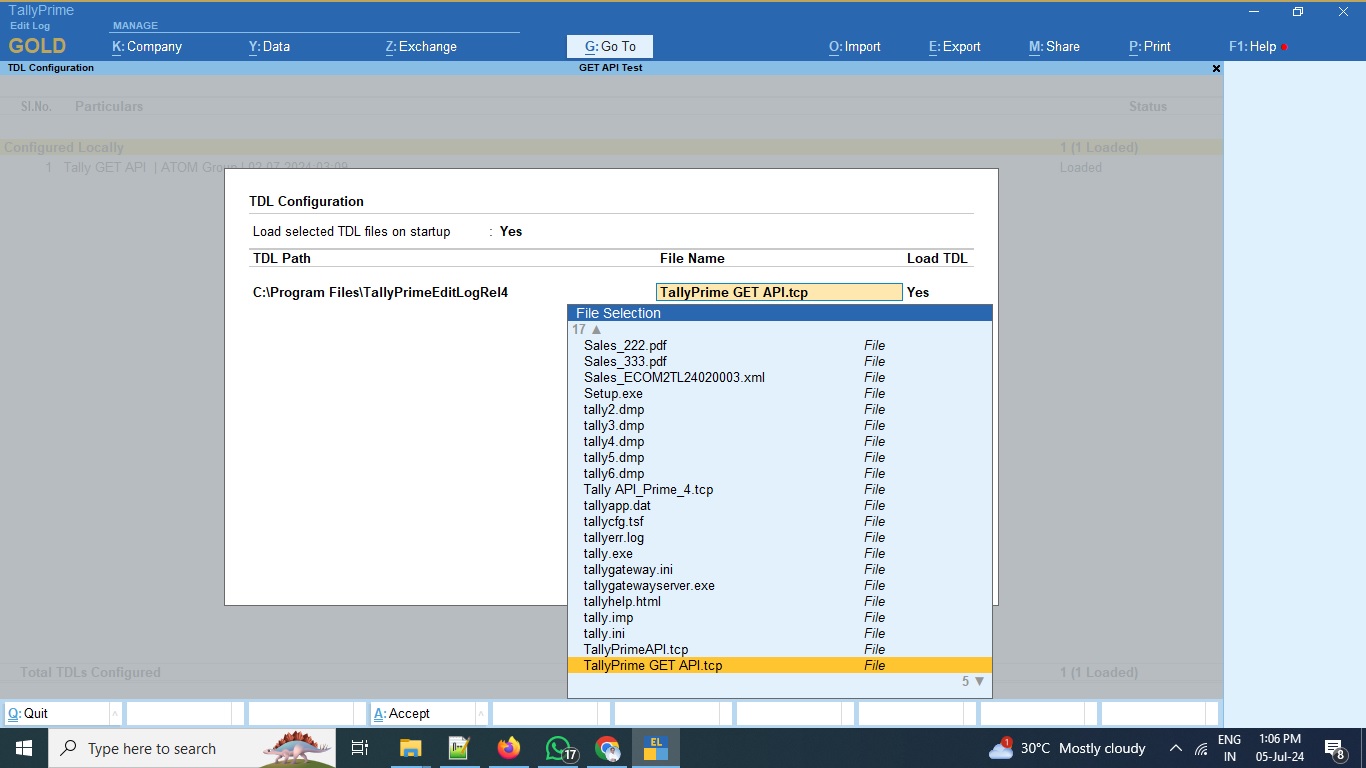Select tallyapp.dat file

(x=780, y=505)
